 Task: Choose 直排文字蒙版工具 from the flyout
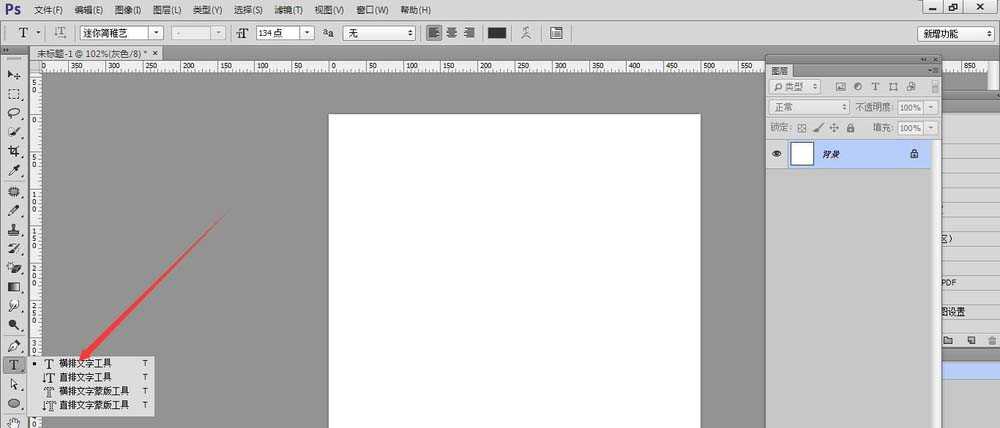[x=93, y=405]
